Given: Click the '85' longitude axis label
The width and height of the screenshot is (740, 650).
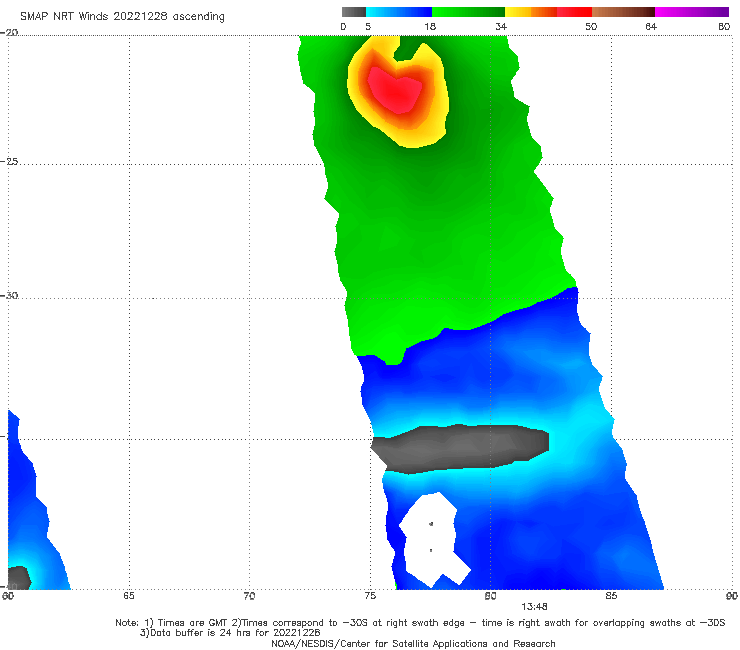Looking at the screenshot, I should [611, 596].
